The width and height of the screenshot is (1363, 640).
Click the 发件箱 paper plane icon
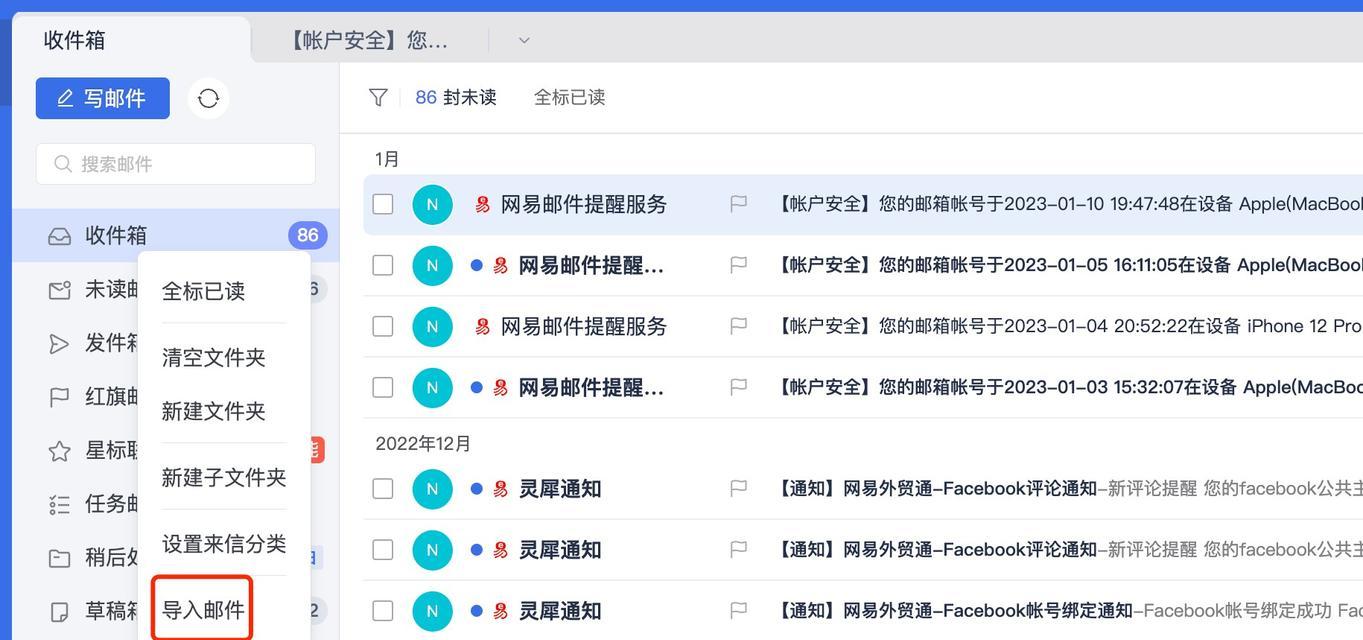(59, 343)
